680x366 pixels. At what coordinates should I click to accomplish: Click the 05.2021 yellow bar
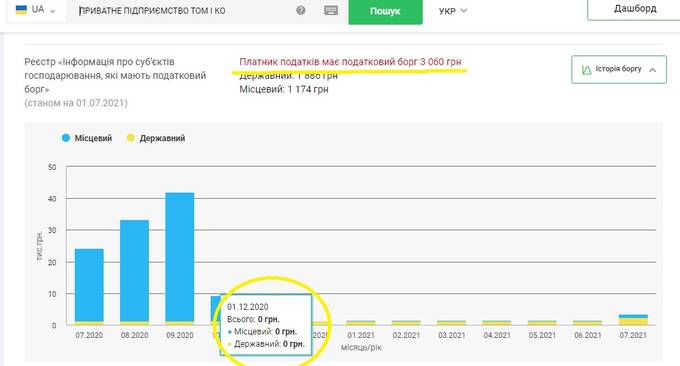(x=542, y=323)
